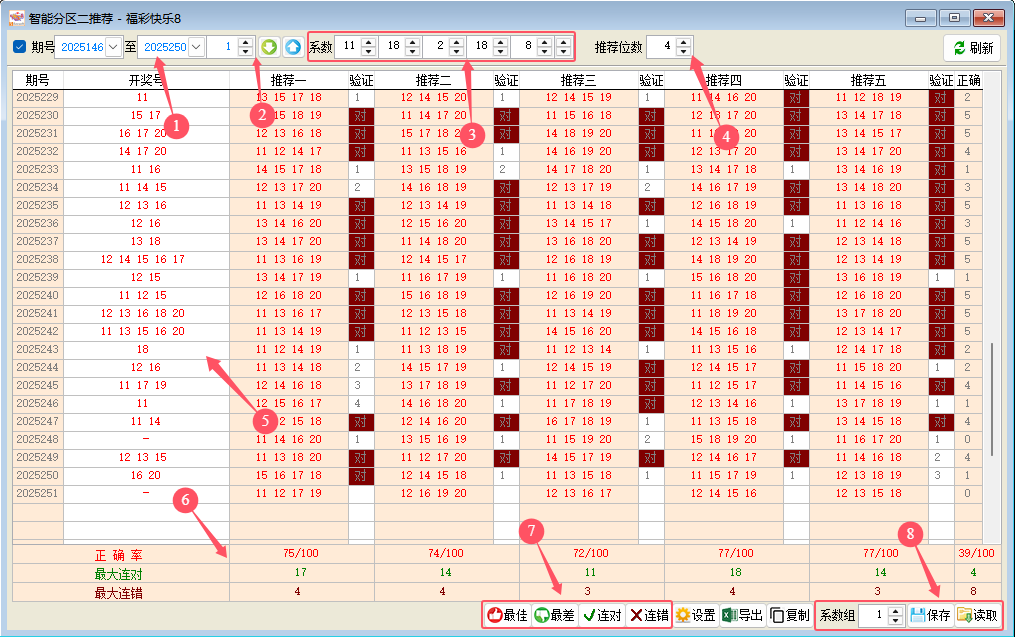Click the 最差 thumbs-down button
Viewport: 1015px width, 637px height.
[x=554, y=615]
